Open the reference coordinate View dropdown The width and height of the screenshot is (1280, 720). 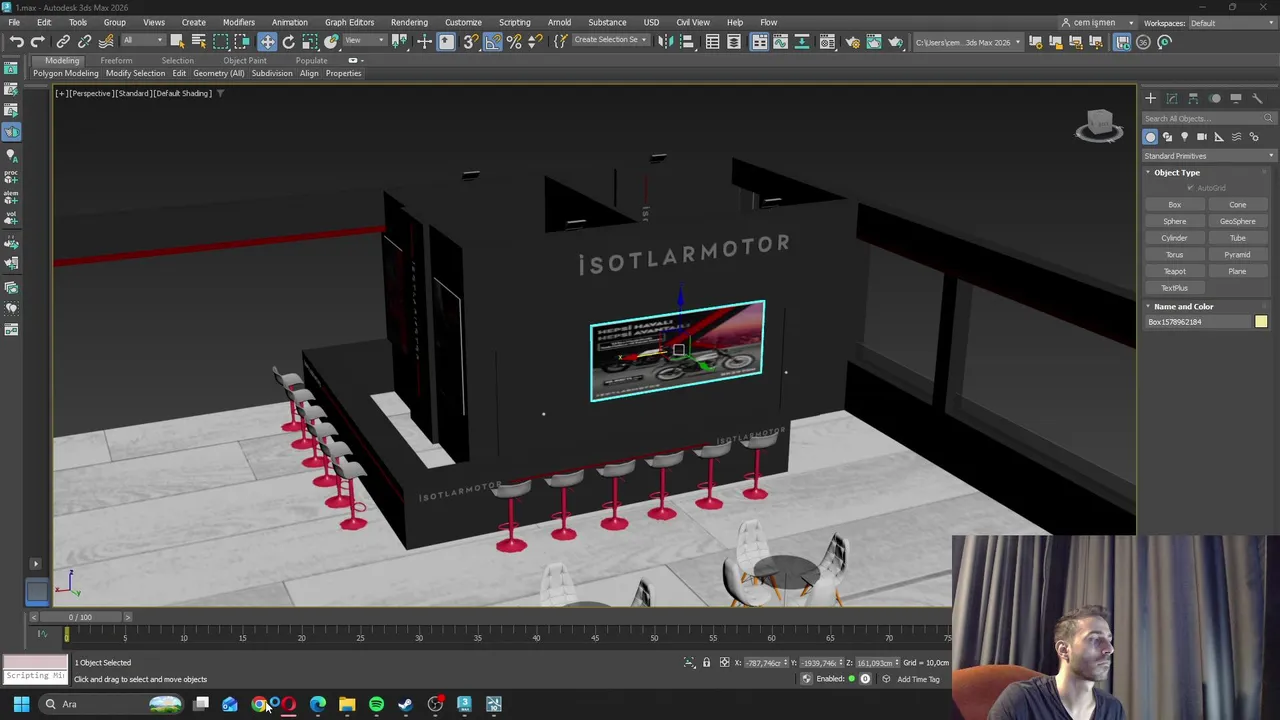365,41
